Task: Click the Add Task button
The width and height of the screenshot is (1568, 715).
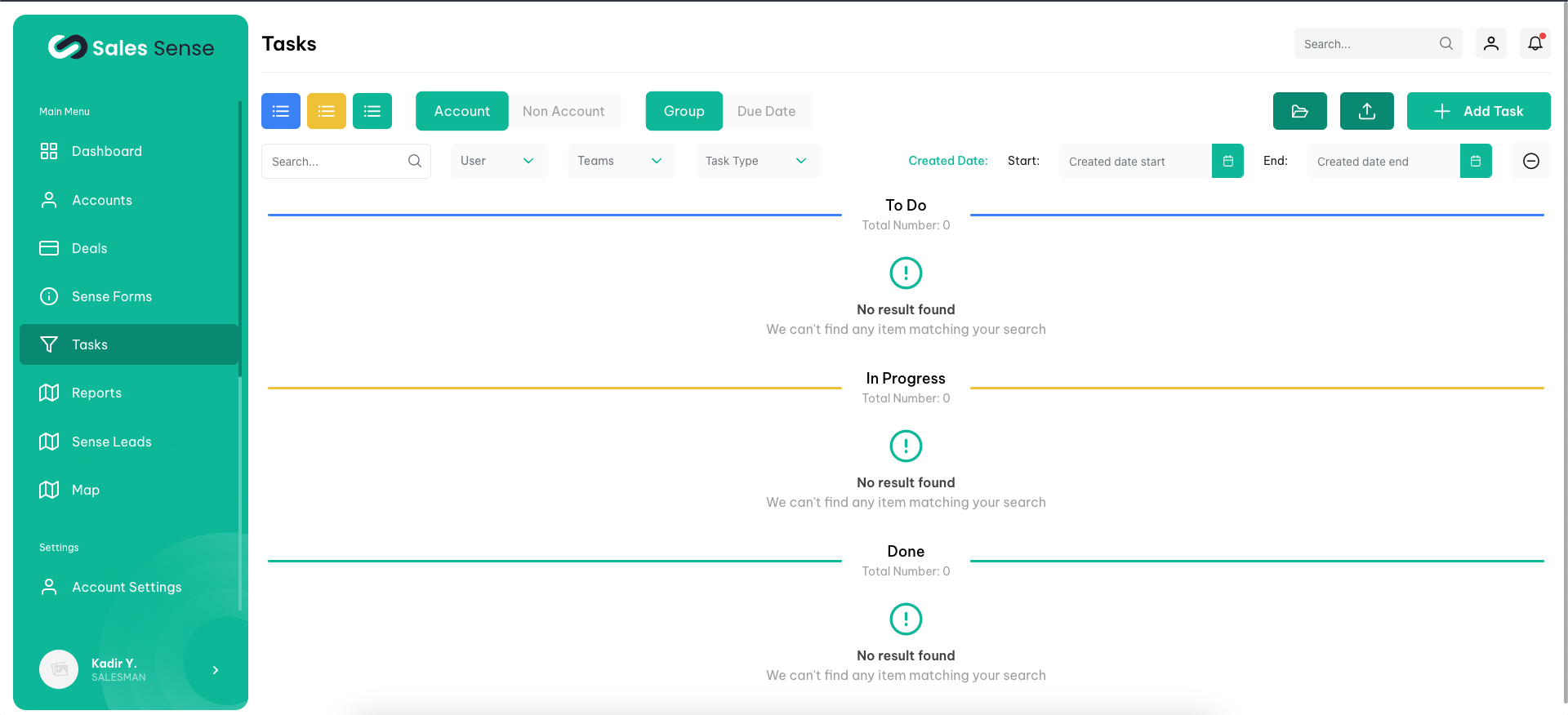Action: coord(1478,111)
